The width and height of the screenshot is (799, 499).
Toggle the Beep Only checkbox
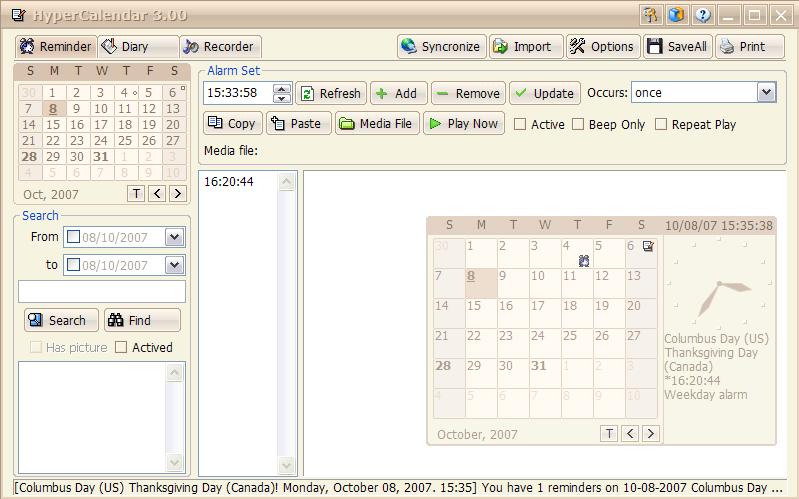[578, 124]
